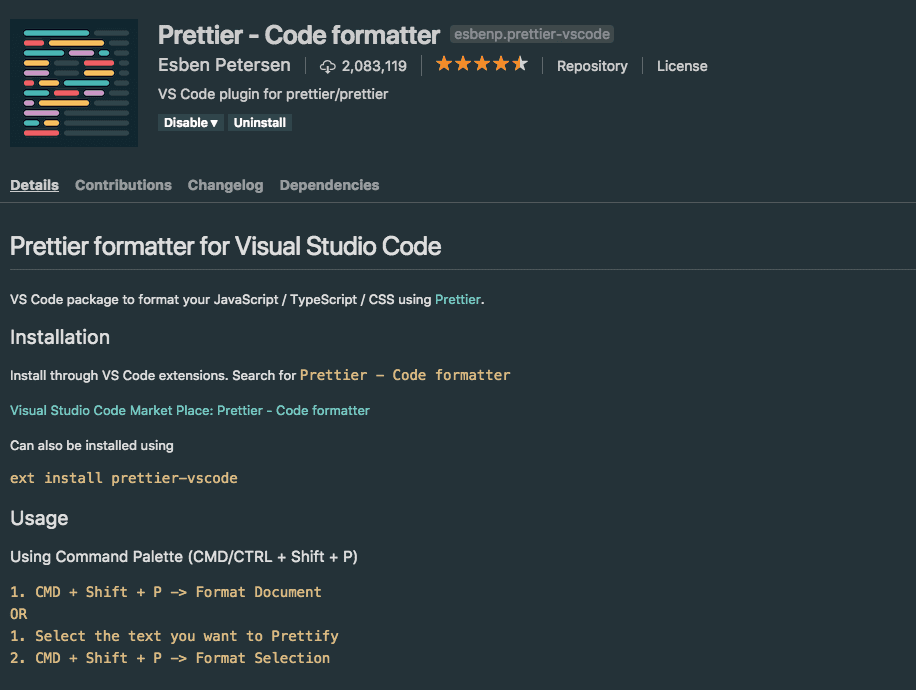Screen dimensions: 916x690
Task: Click 'Can also be installed using' text
Action: [x=92, y=445]
